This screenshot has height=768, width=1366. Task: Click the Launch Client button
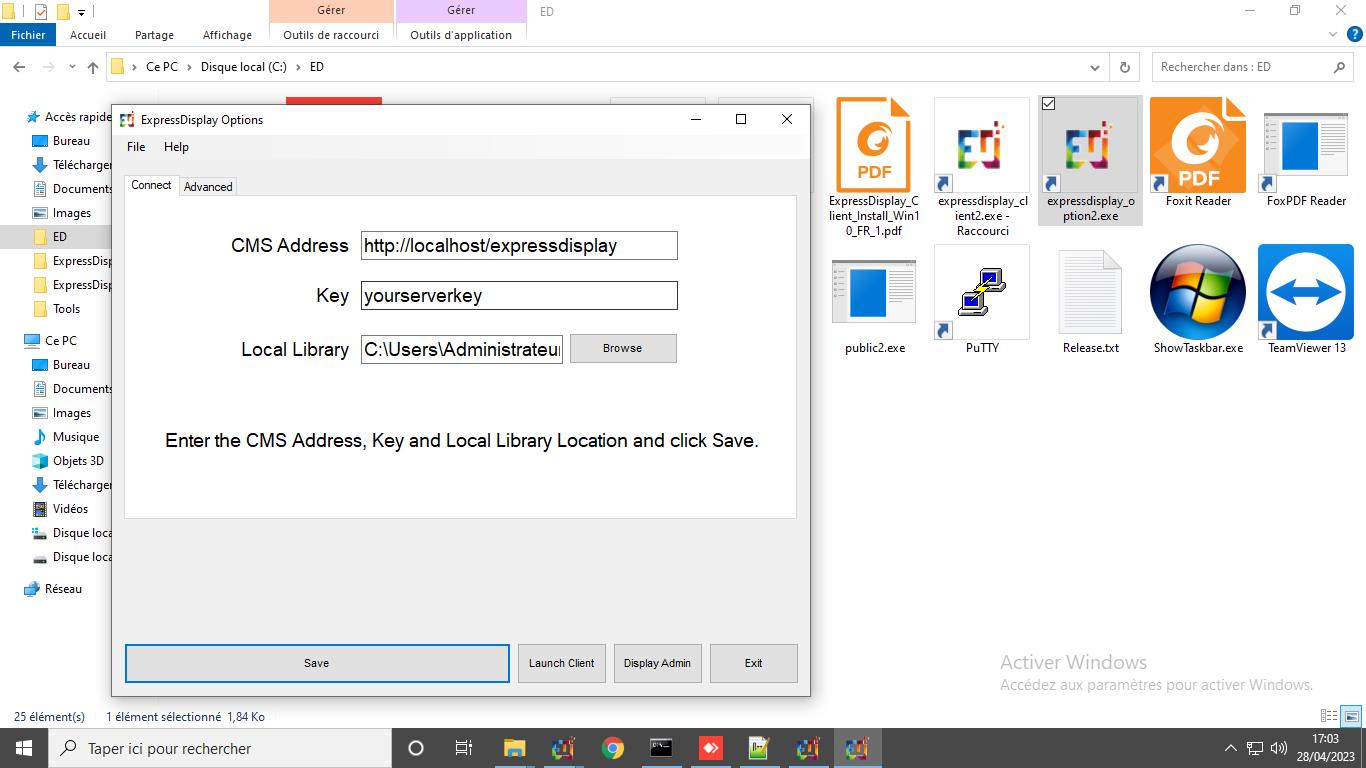tap(561, 663)
